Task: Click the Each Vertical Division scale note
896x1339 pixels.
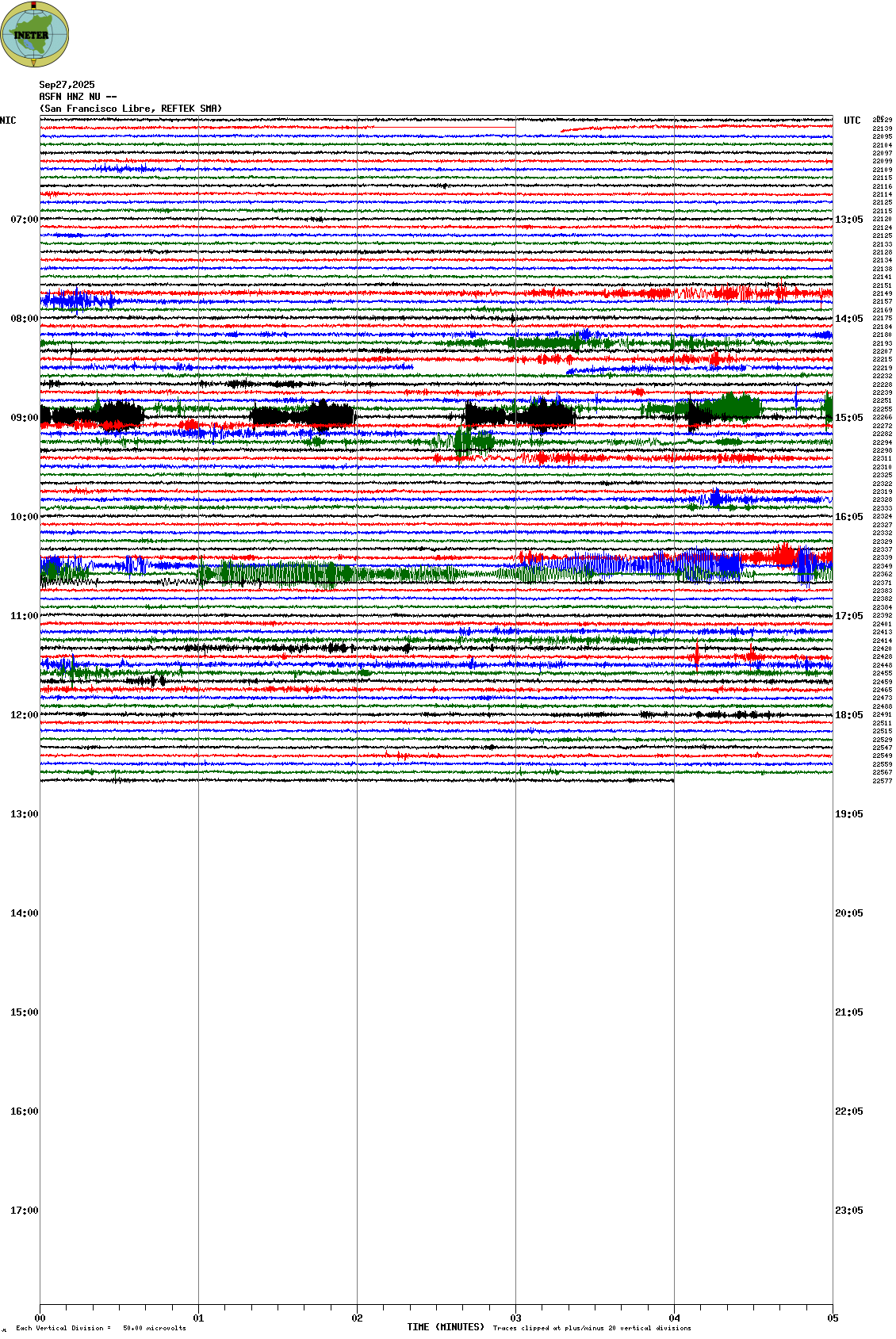Action: tap(101, 1328)
